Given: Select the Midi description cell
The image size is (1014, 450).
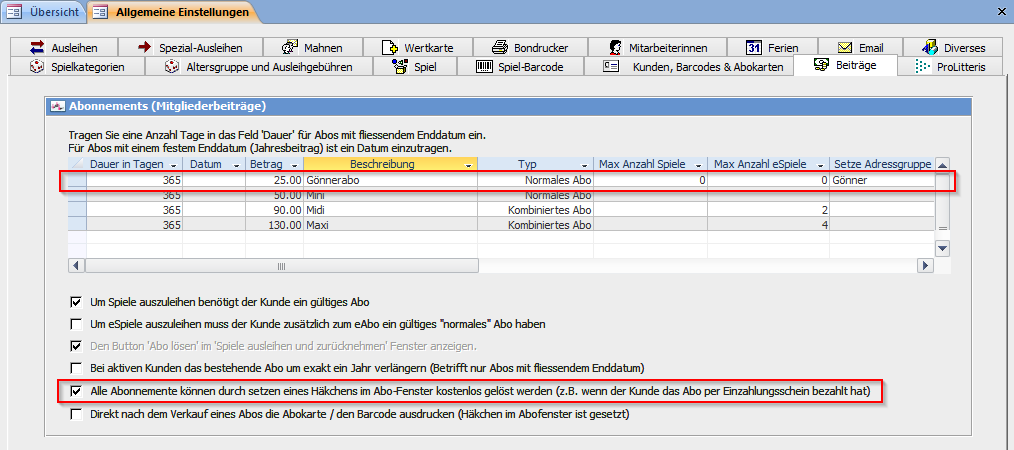Looking at the screenshot, I should [391, 210].
